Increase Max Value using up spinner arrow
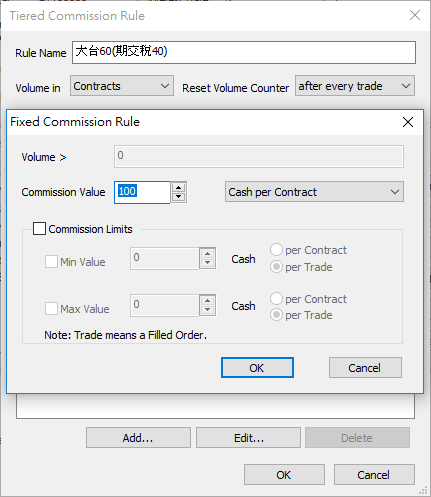431x497 pixels. tap(208, 300)
